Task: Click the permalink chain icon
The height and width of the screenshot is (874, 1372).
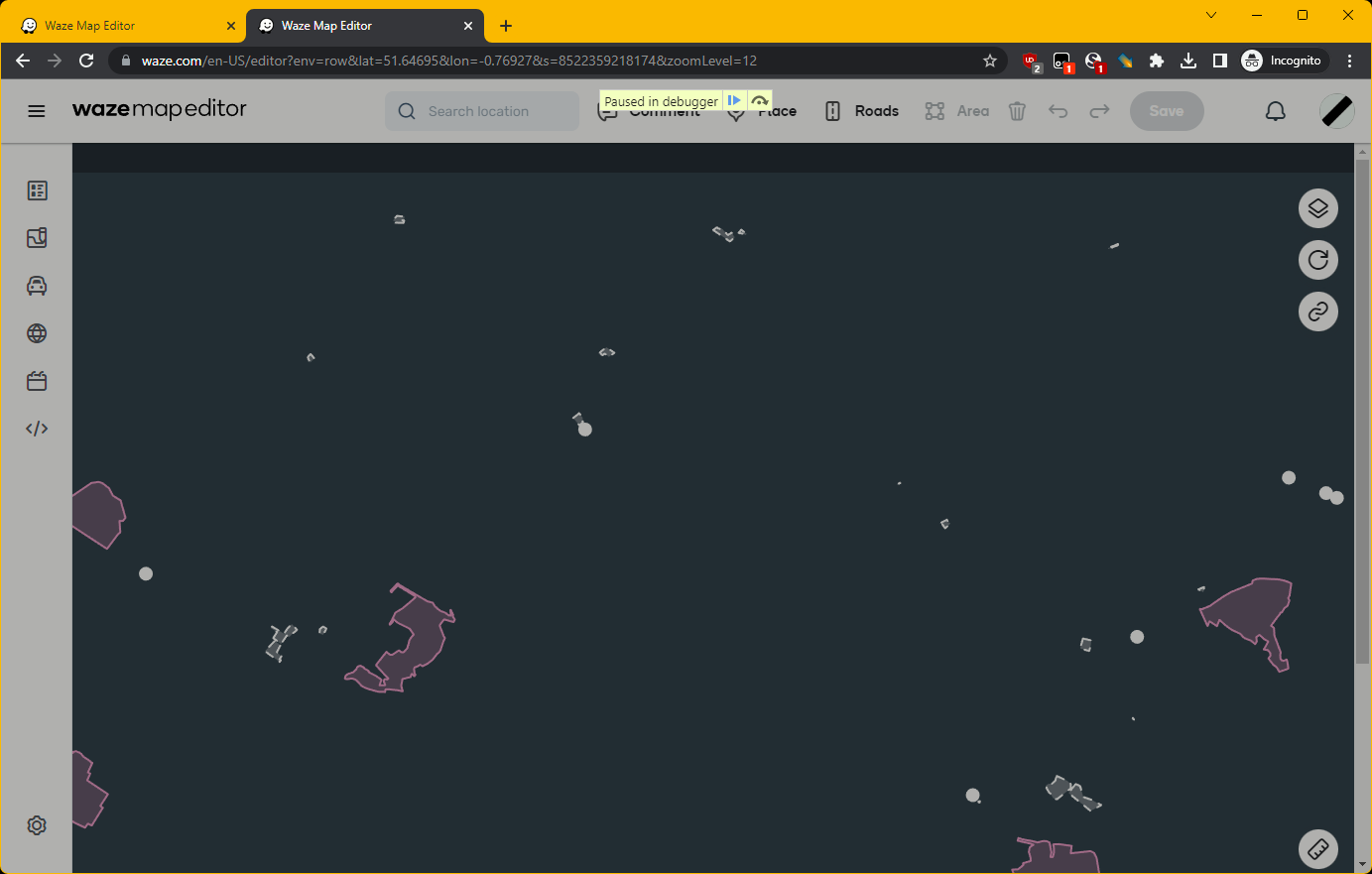Action: 1317,312
